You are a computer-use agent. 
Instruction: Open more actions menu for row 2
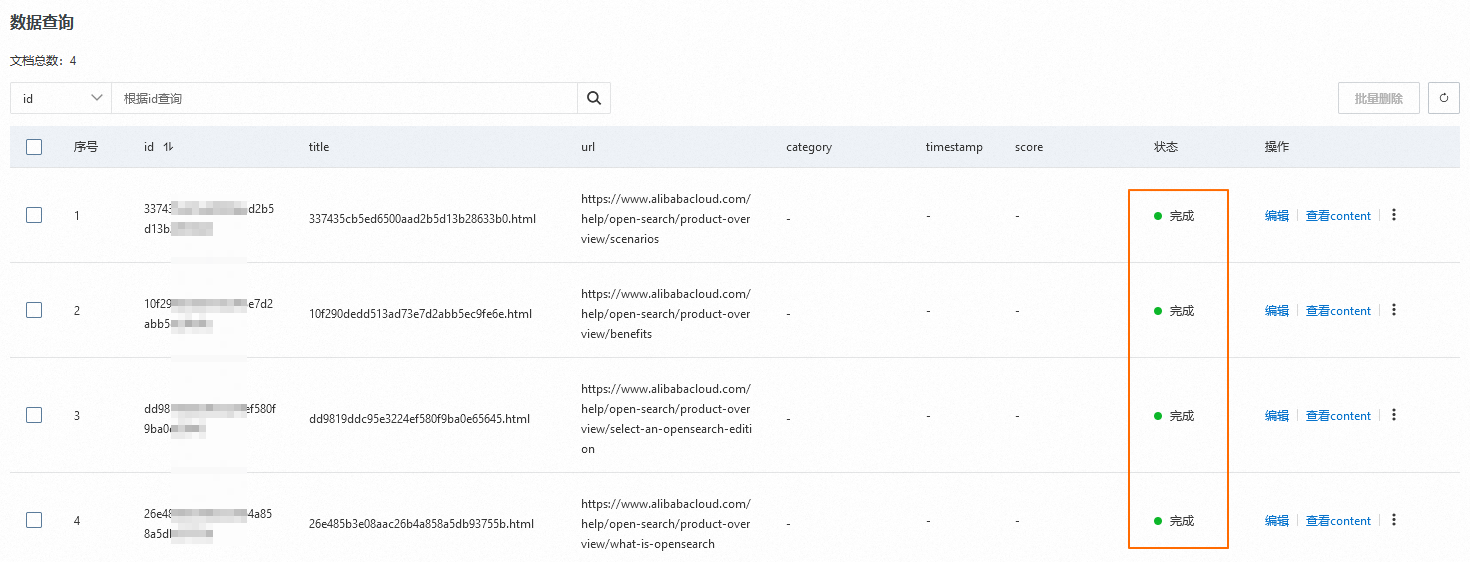click(1394, 310)
